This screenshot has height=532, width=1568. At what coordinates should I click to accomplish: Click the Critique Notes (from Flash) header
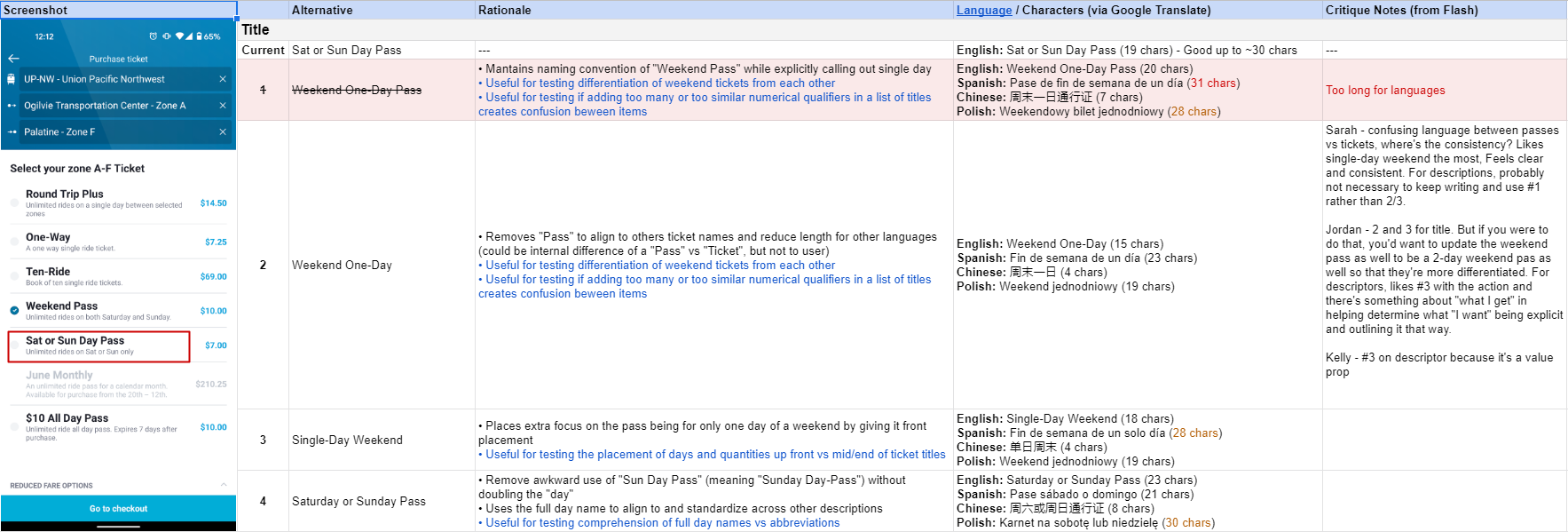[x=1445, y=10]
